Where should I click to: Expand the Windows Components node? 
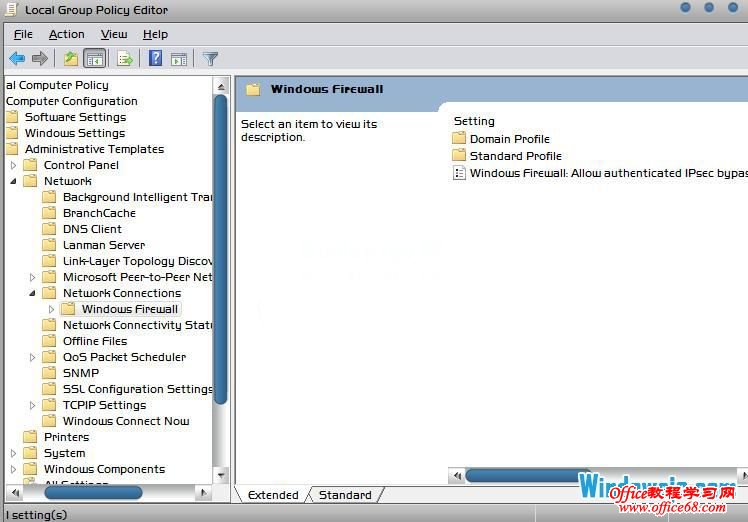pos(13,469)
